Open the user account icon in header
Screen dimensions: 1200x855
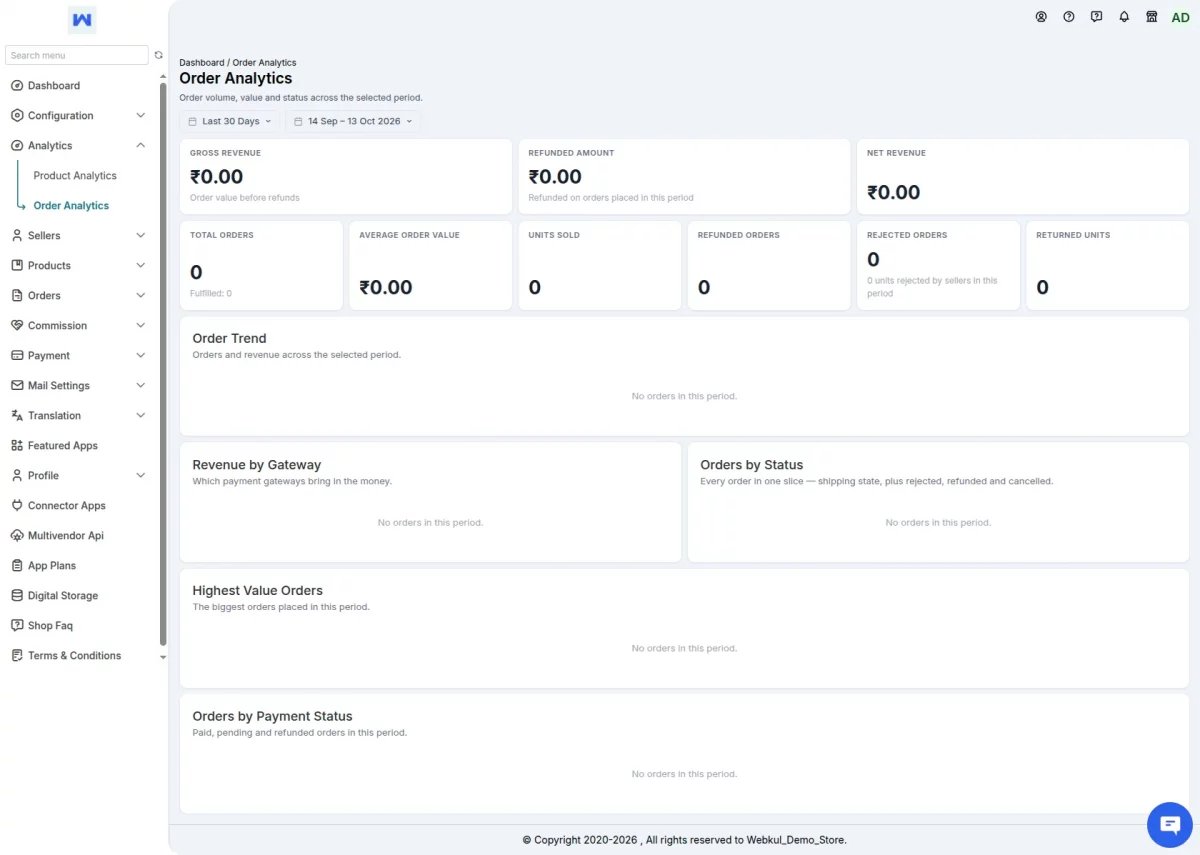pos(1041,17)
